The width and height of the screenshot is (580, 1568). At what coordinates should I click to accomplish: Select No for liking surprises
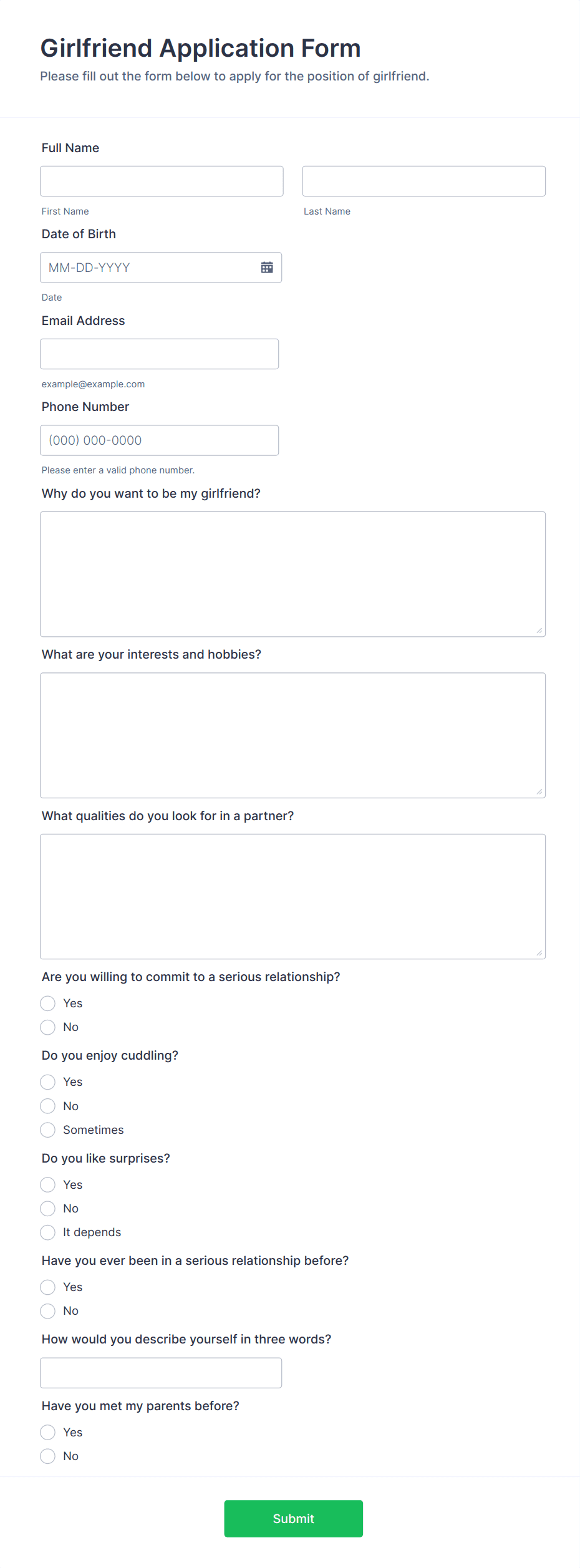47,1208
